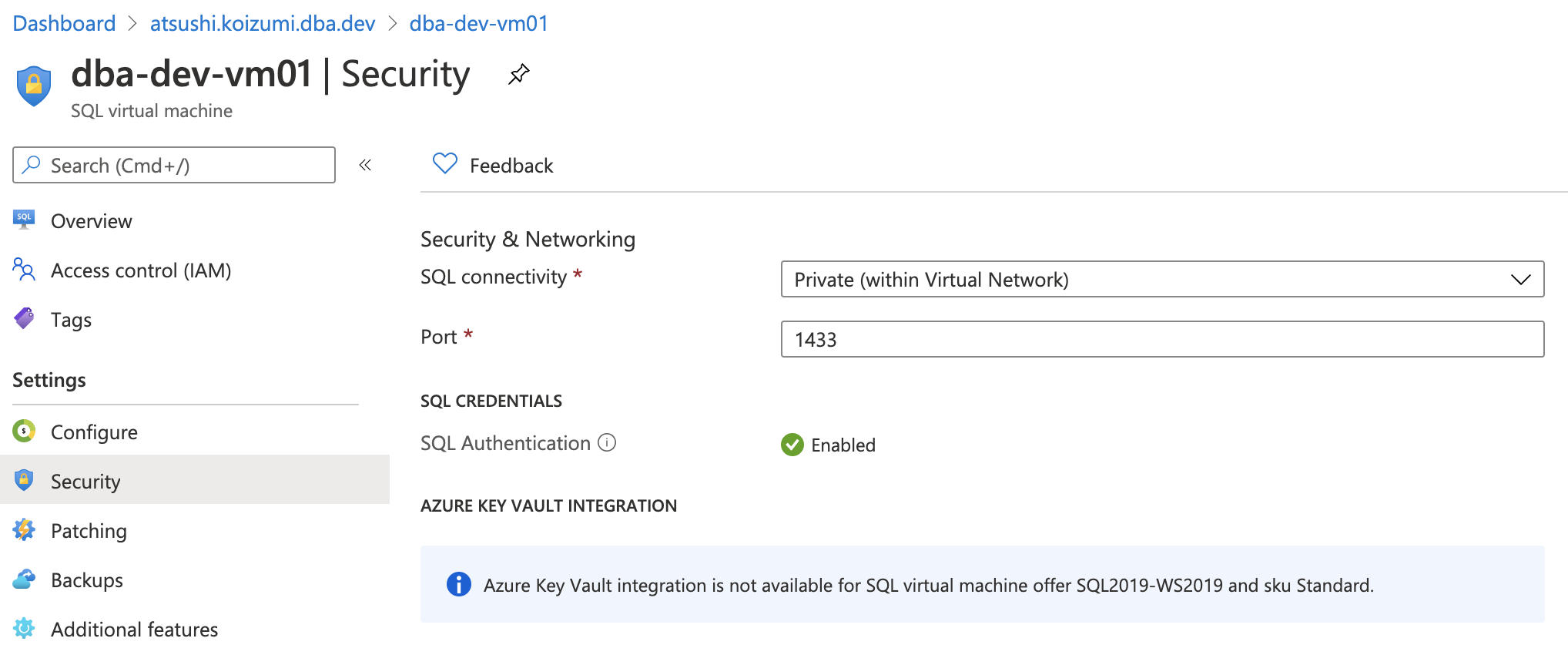Screen dimensions: 1568x655
Task: Click the SQL Authentication info icon
Action: [607, 443]
